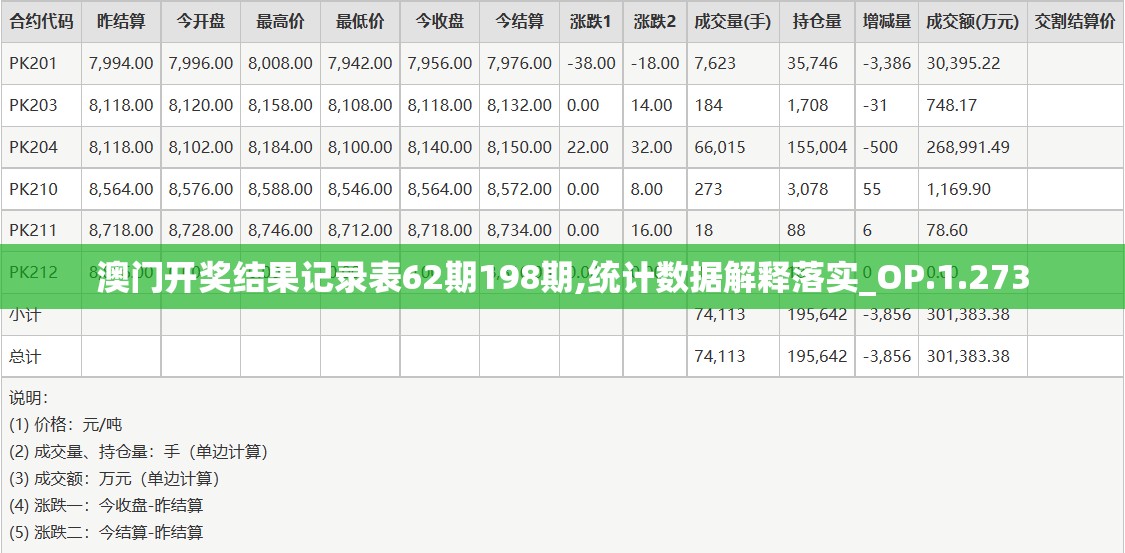Click PK204 change value 22.00
Viewport: 1125px width, 553px height.
coord(588,147)
